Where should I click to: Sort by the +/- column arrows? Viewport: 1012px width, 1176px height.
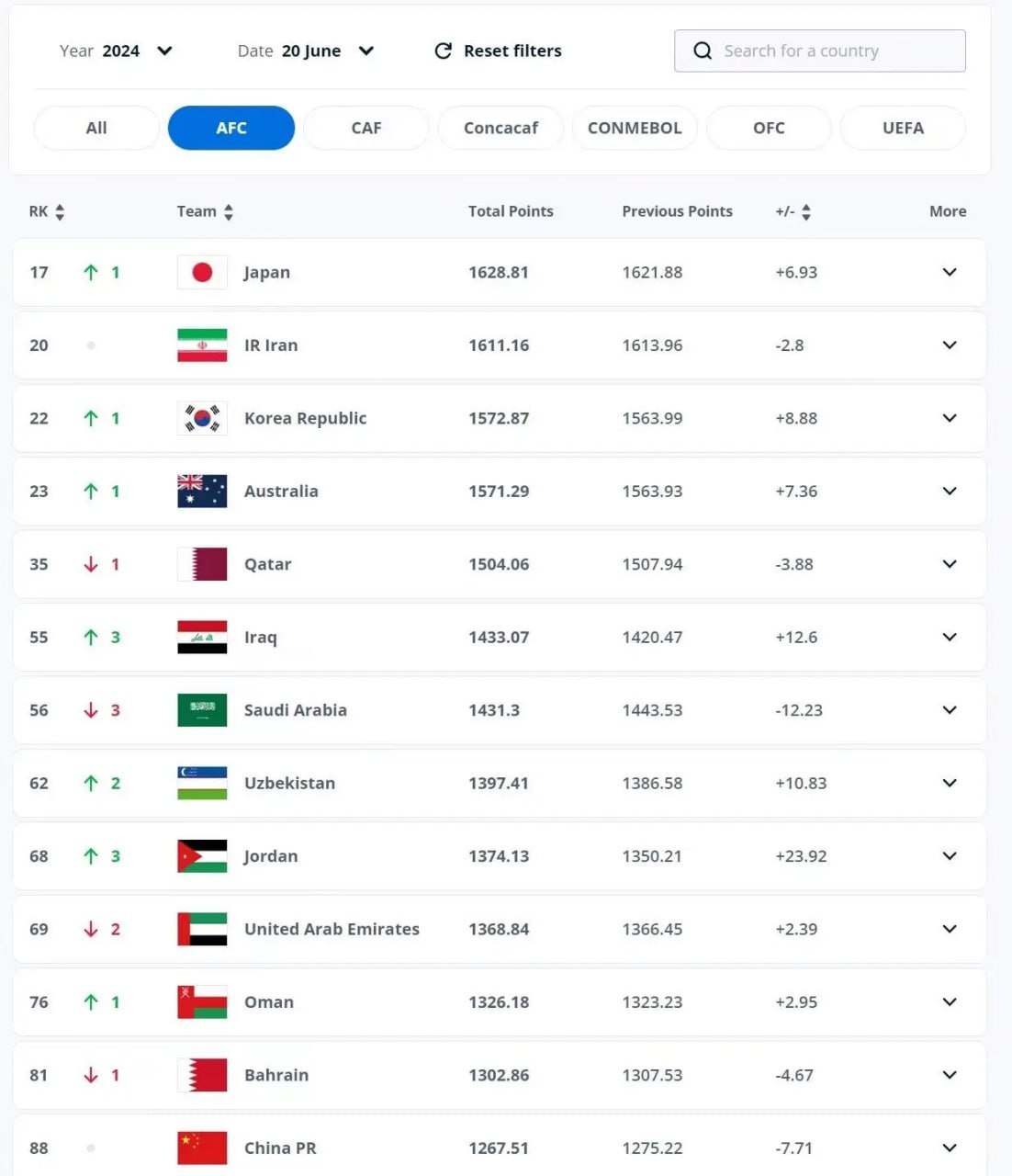point(806,212)
